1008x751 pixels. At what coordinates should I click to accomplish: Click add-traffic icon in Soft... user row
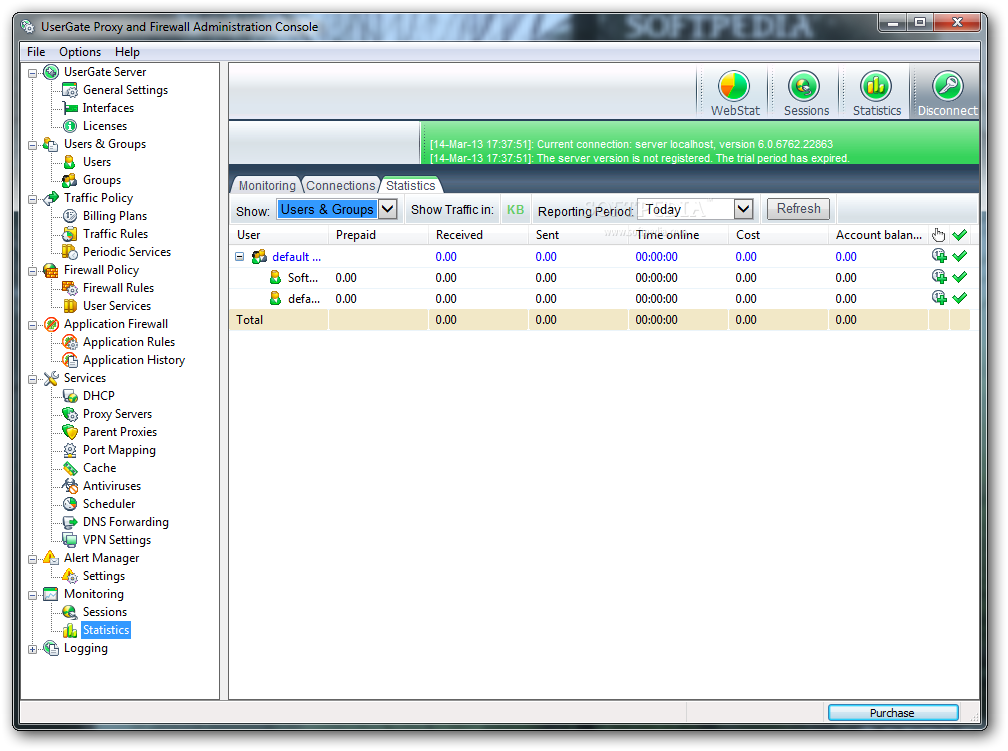tap(939, 277)
